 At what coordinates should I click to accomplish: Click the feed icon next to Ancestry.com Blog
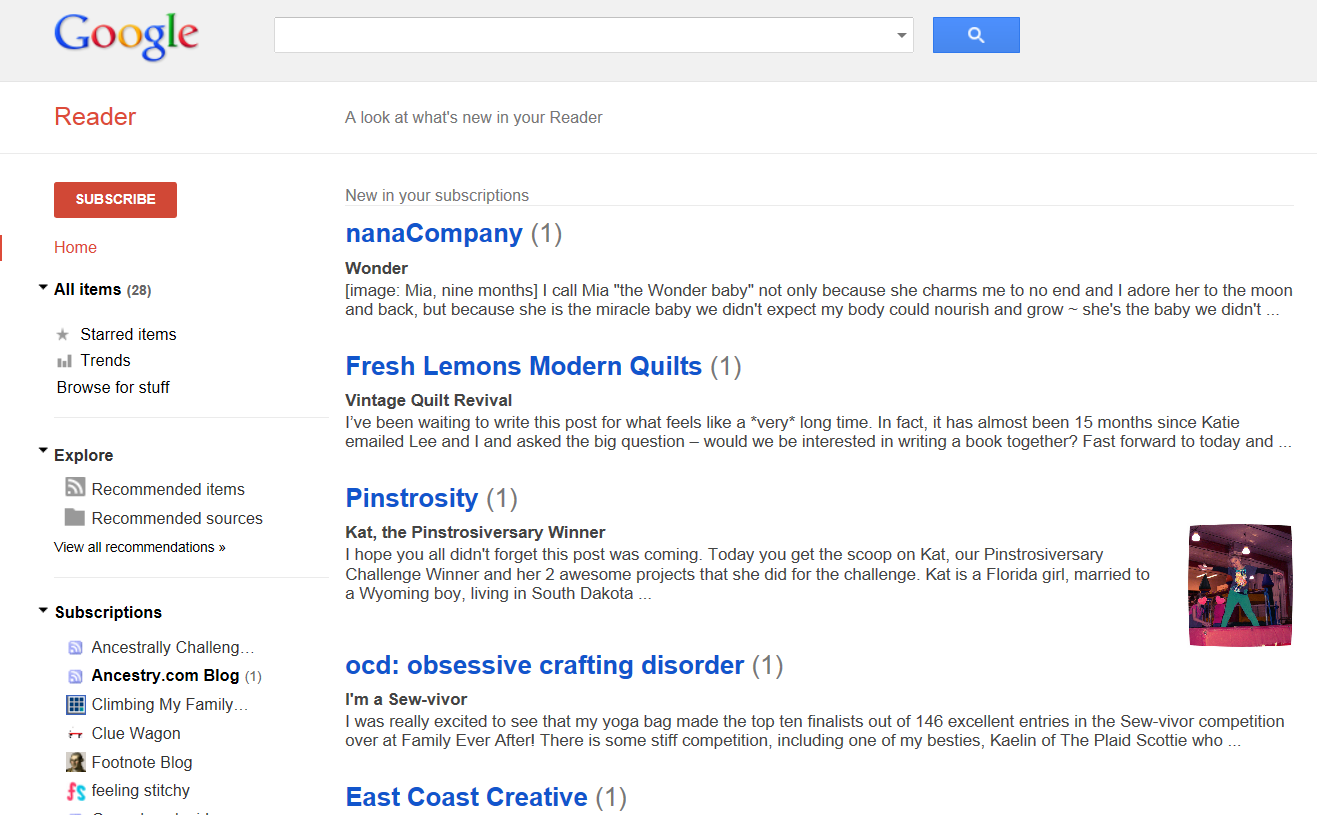coord(75,676)
